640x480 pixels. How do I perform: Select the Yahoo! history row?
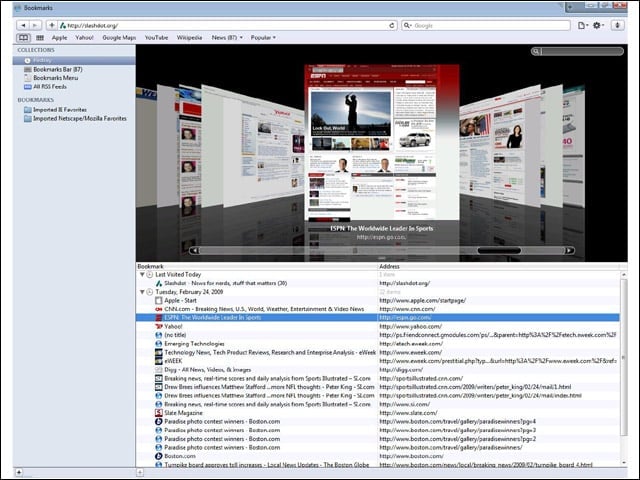click(378, 327)
